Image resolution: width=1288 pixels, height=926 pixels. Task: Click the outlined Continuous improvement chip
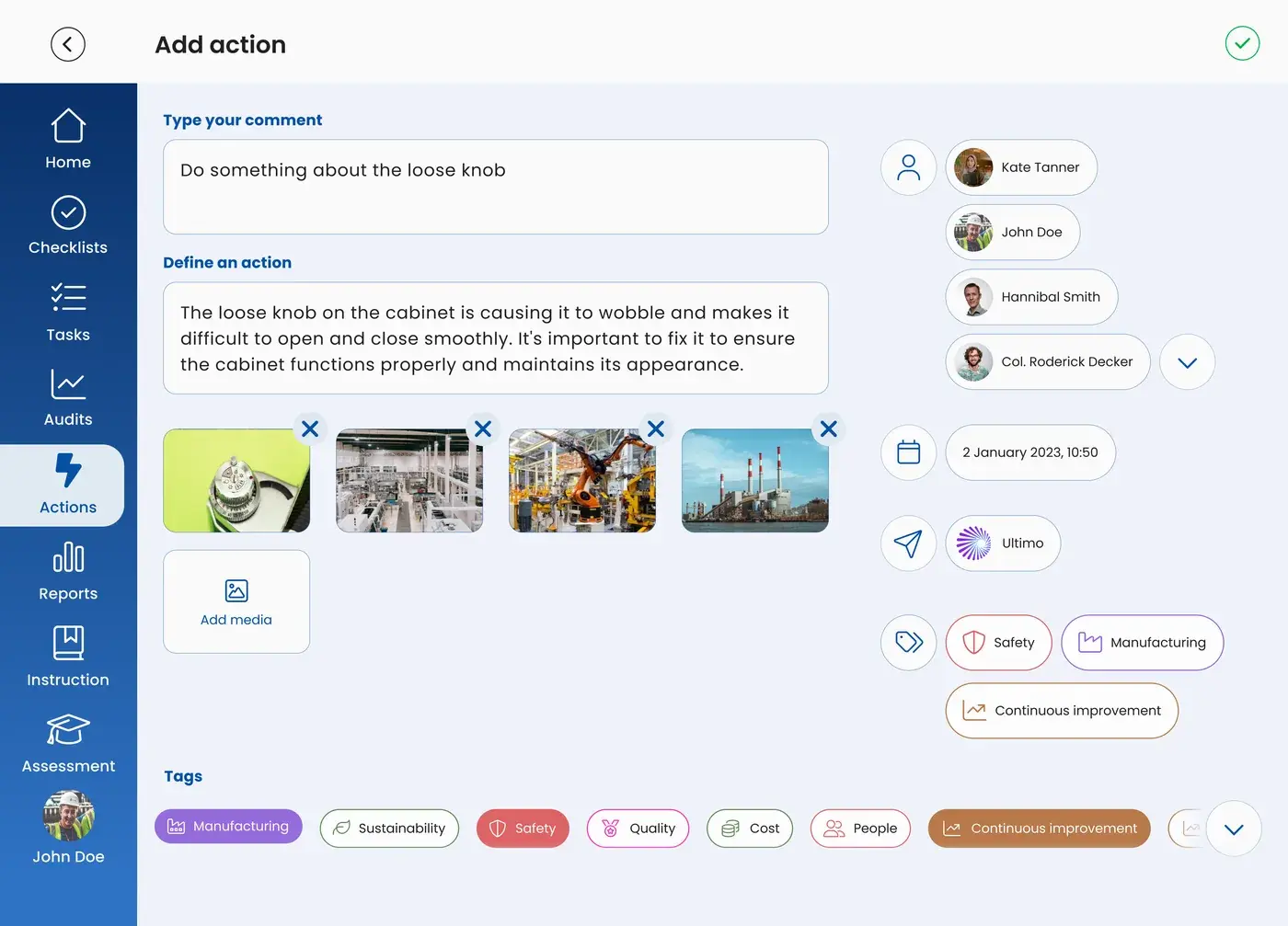[x=1062, y=711]
